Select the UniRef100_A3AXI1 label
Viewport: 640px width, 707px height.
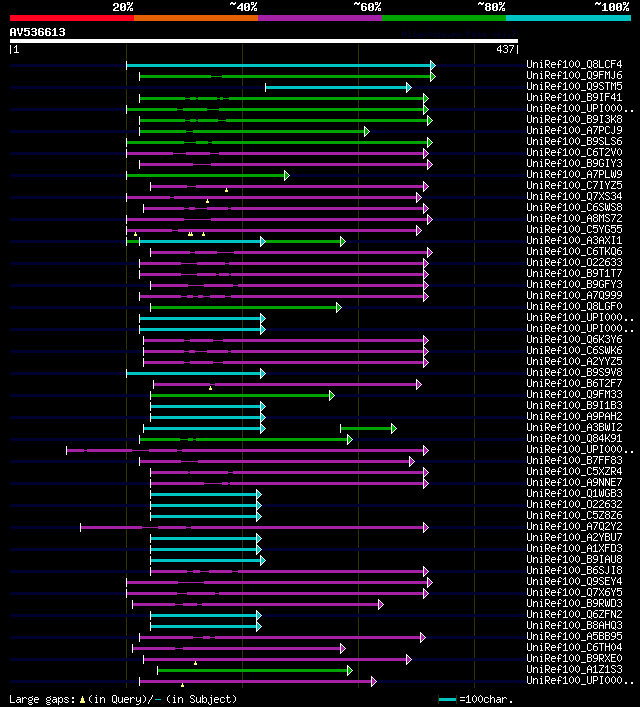click(x=574, y=240)
